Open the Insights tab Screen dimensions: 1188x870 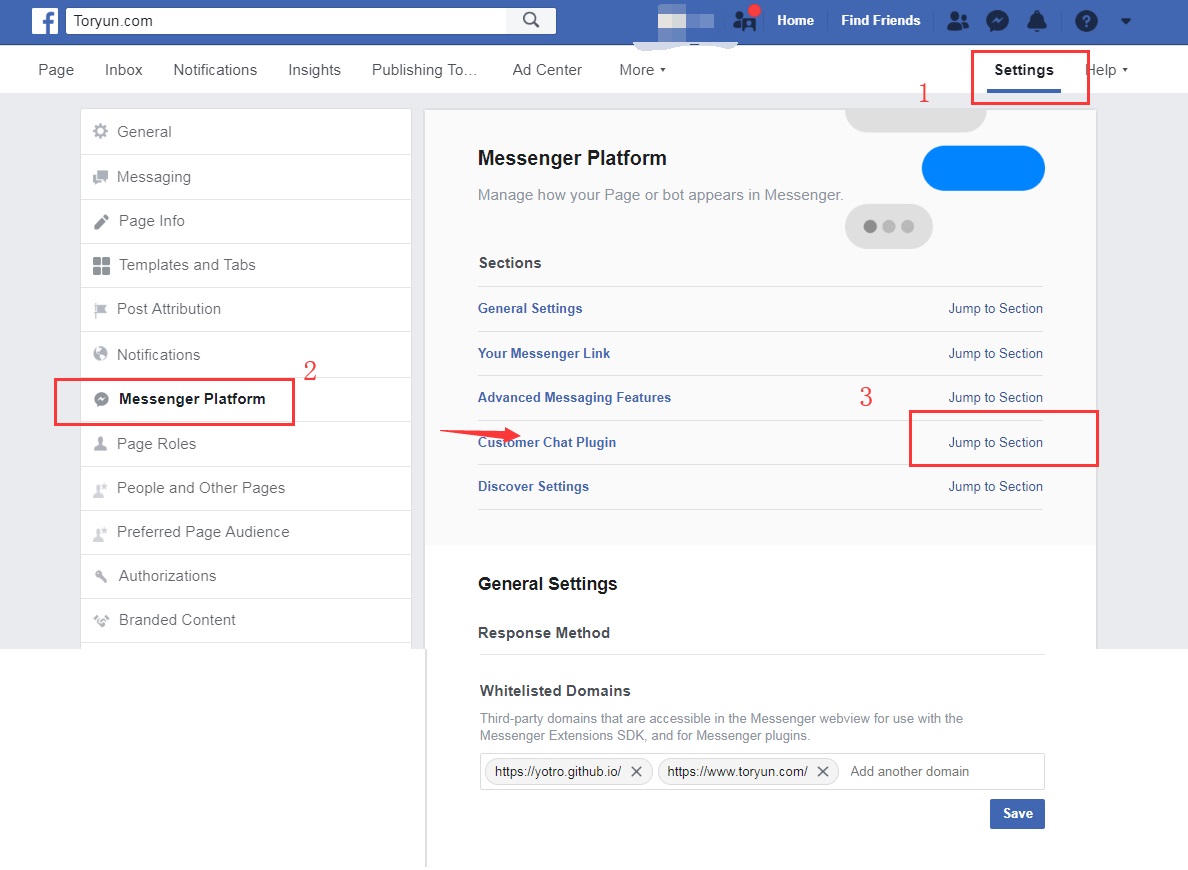[314, 70]
